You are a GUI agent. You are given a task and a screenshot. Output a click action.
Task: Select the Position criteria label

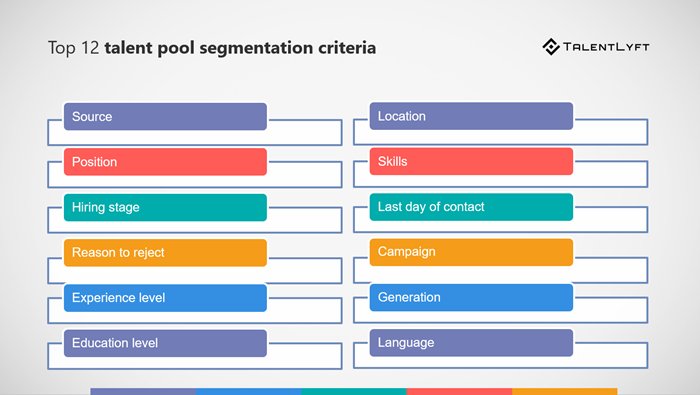[x=165, y=162]
